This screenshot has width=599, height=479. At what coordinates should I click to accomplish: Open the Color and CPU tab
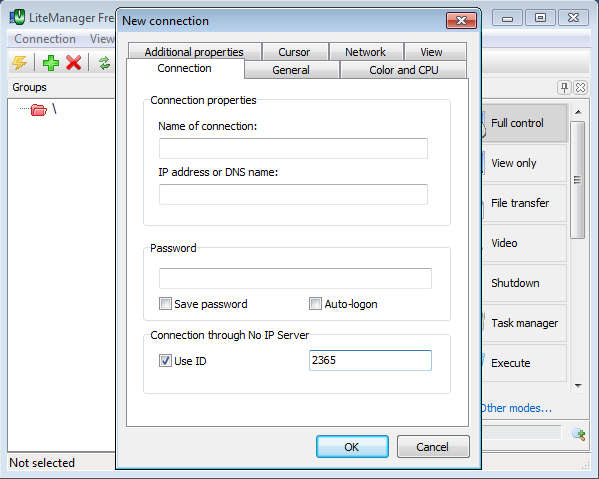403,70
